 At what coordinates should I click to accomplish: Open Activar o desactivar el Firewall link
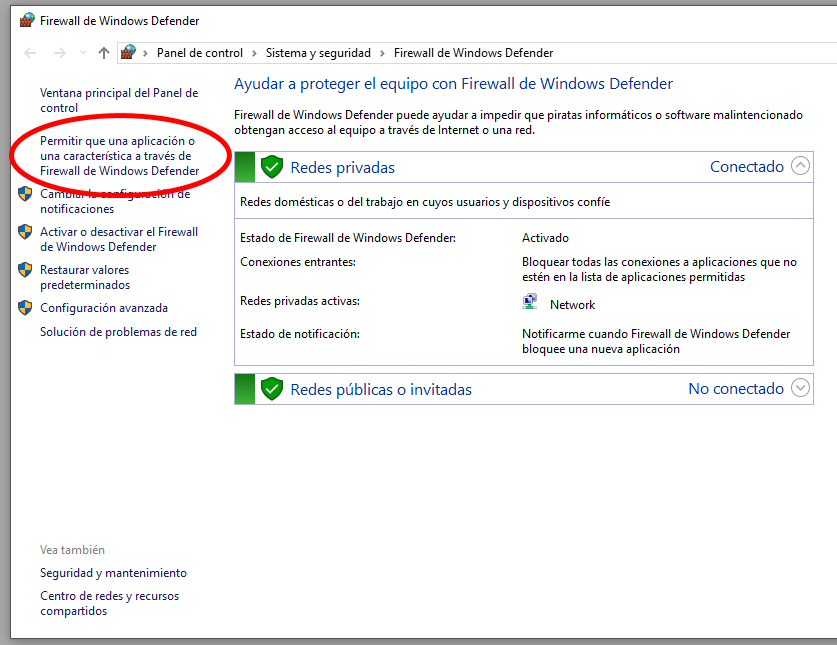click(x=119, y=239)
